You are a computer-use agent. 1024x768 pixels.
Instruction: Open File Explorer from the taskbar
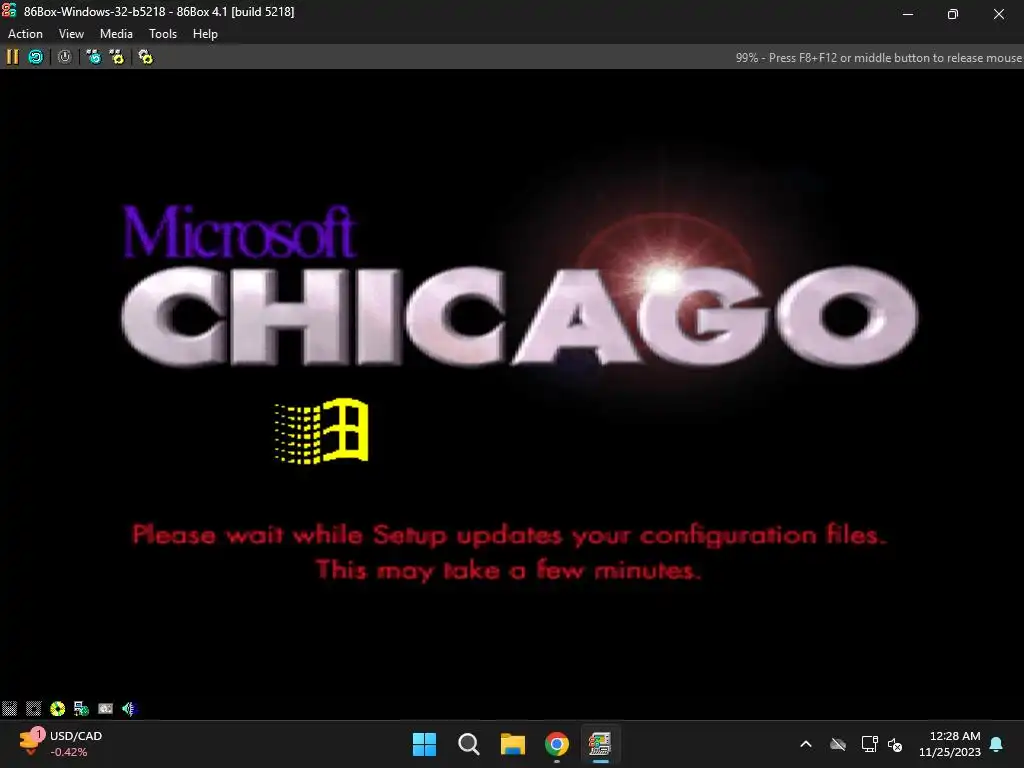point(513,744)
